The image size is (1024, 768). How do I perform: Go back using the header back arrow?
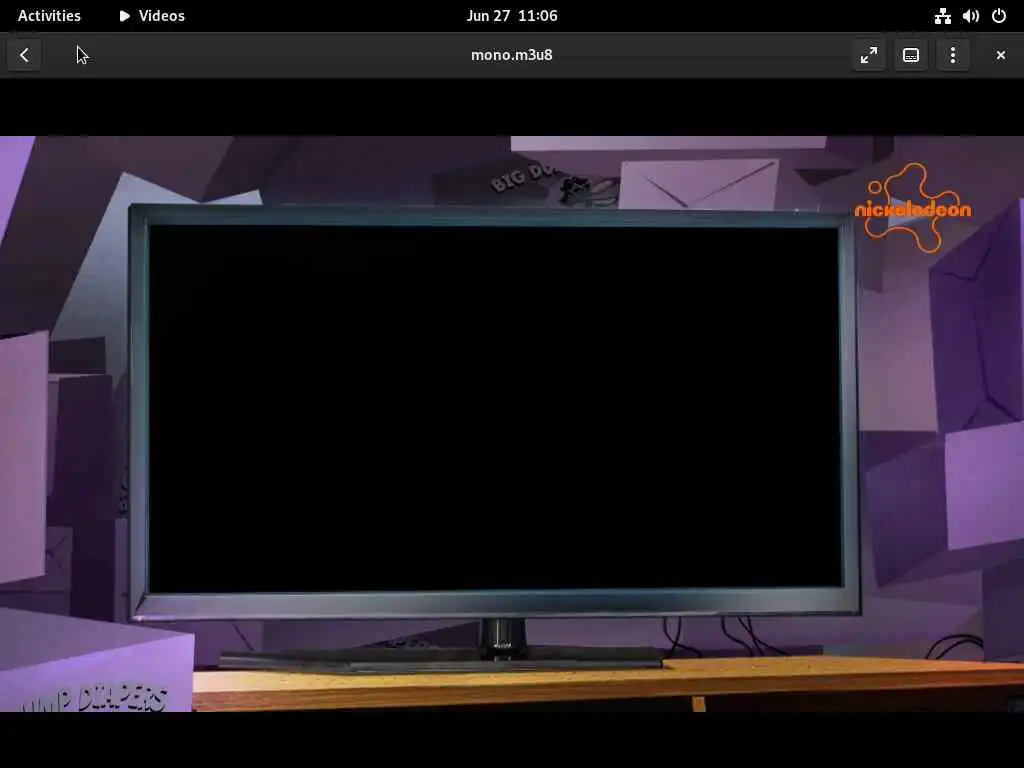point(24,56)
